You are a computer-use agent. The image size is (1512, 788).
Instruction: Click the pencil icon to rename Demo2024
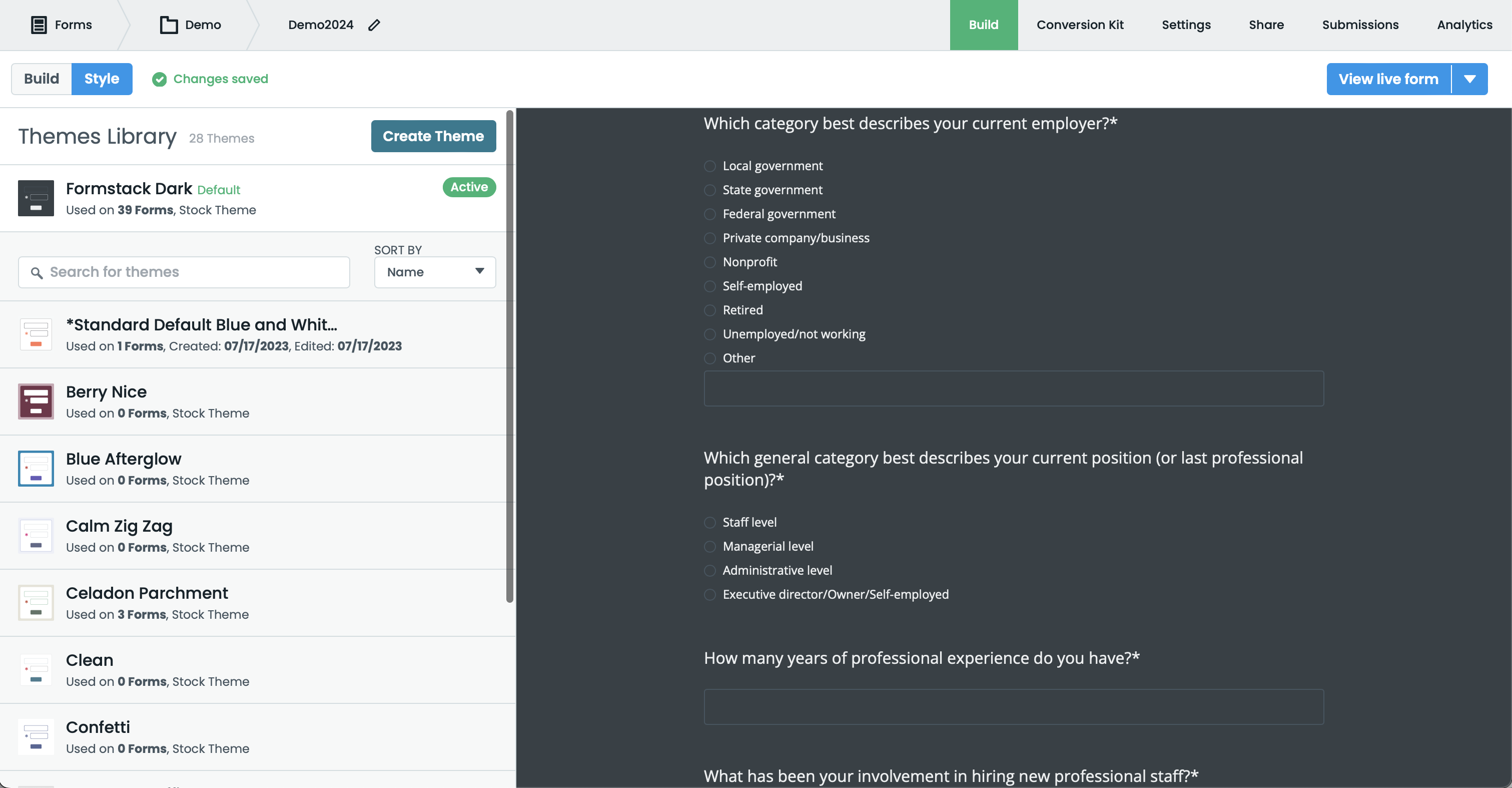(374, 25)
